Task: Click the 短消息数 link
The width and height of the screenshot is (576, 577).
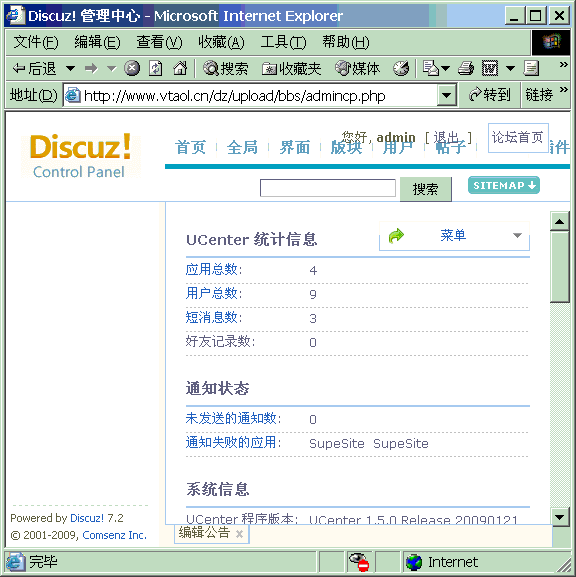Action: 212,317
